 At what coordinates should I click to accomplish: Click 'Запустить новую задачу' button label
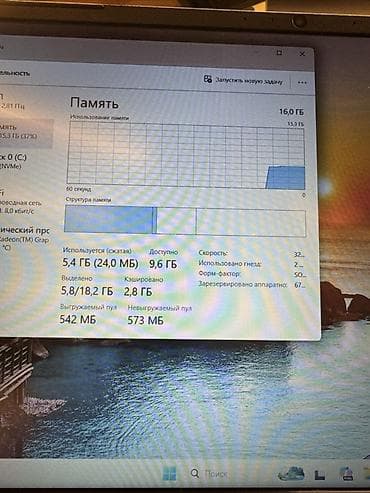click(x=249, y=81)
